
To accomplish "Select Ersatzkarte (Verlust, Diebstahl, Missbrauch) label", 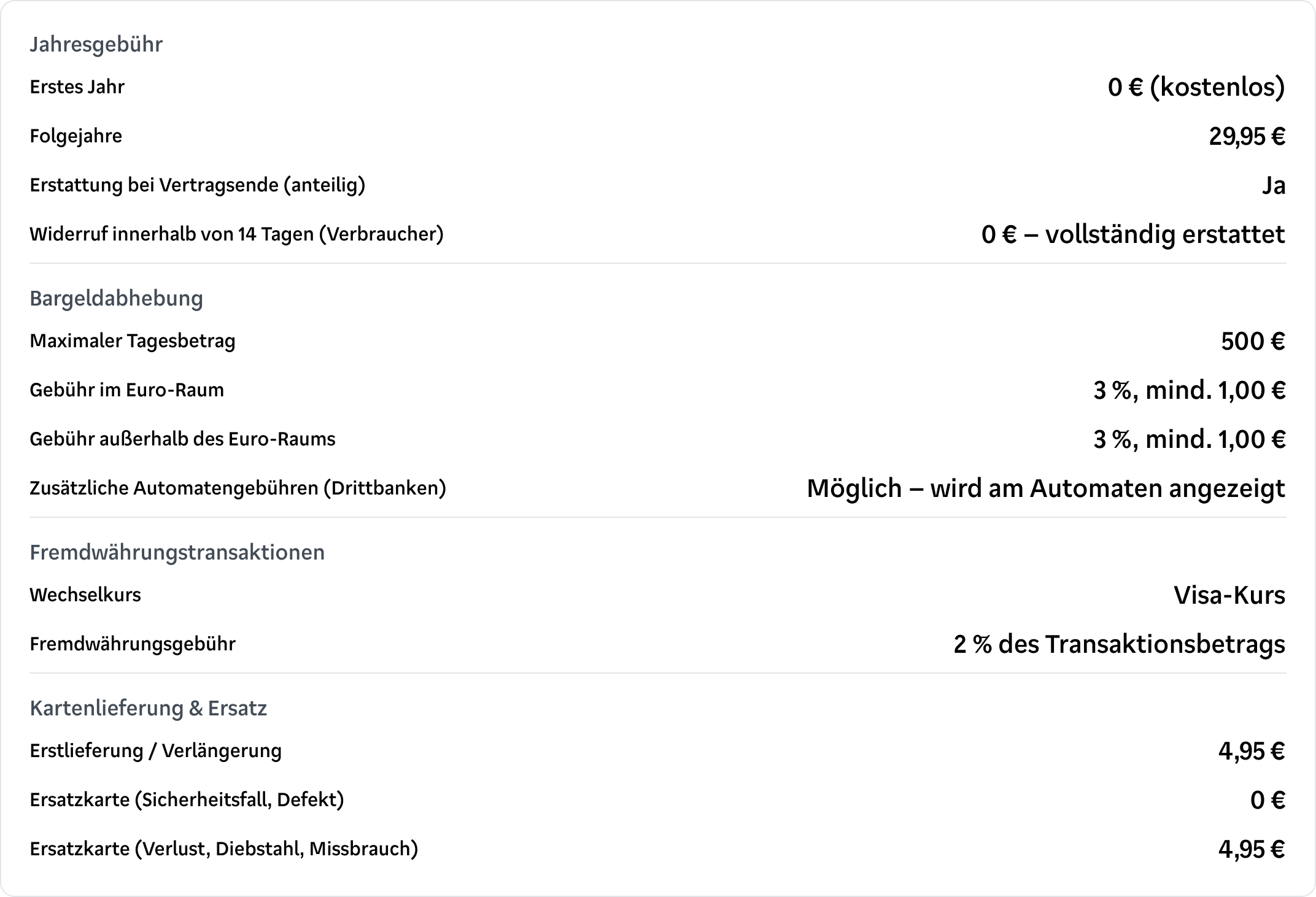I will coord(223,849).
